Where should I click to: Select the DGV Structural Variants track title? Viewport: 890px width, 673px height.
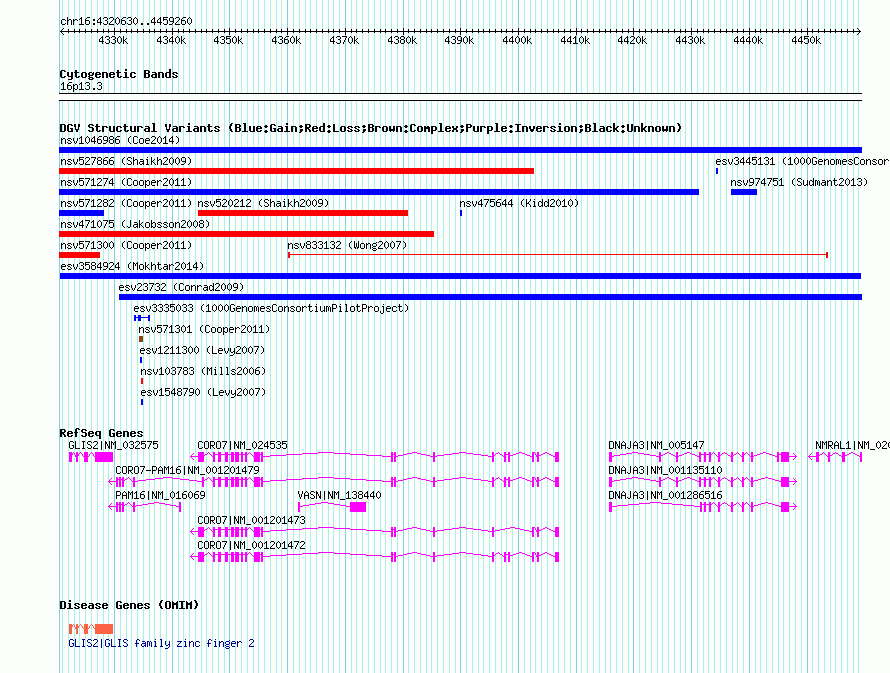[x=370, y=128]
